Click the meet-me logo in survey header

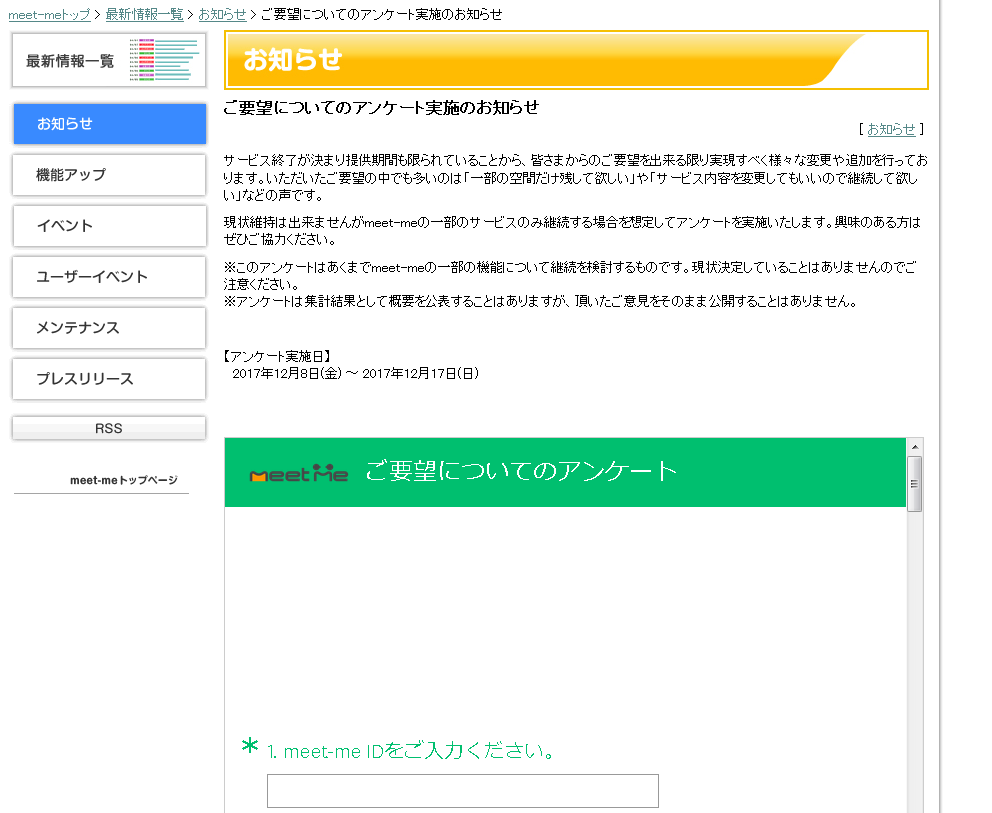click(299, 473)
